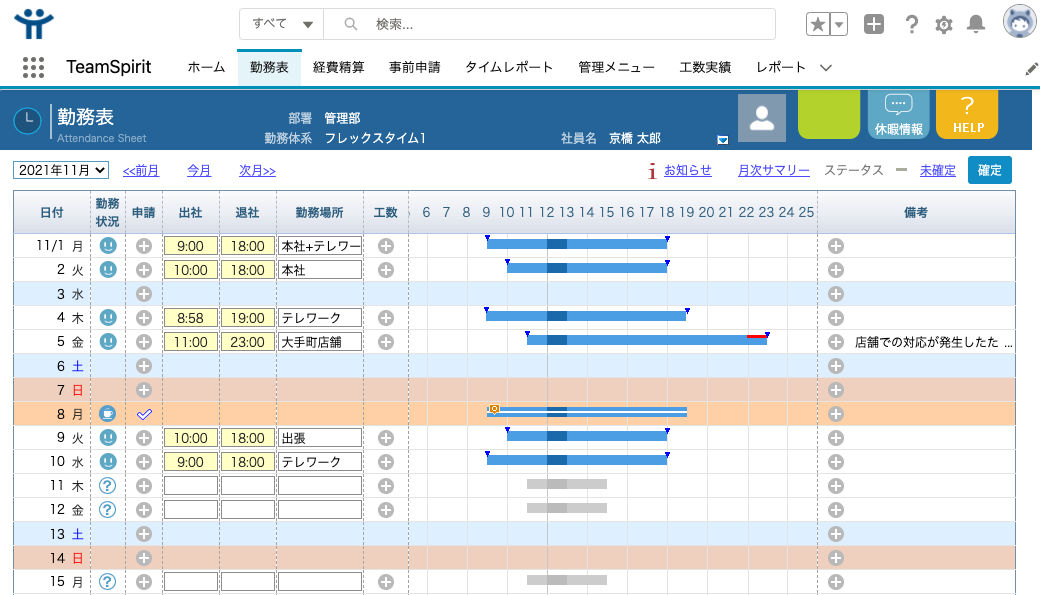Screen dimensions: 1040x595
Task: Click the 申請 plus icon for 11/1
Action: (144, 245)
